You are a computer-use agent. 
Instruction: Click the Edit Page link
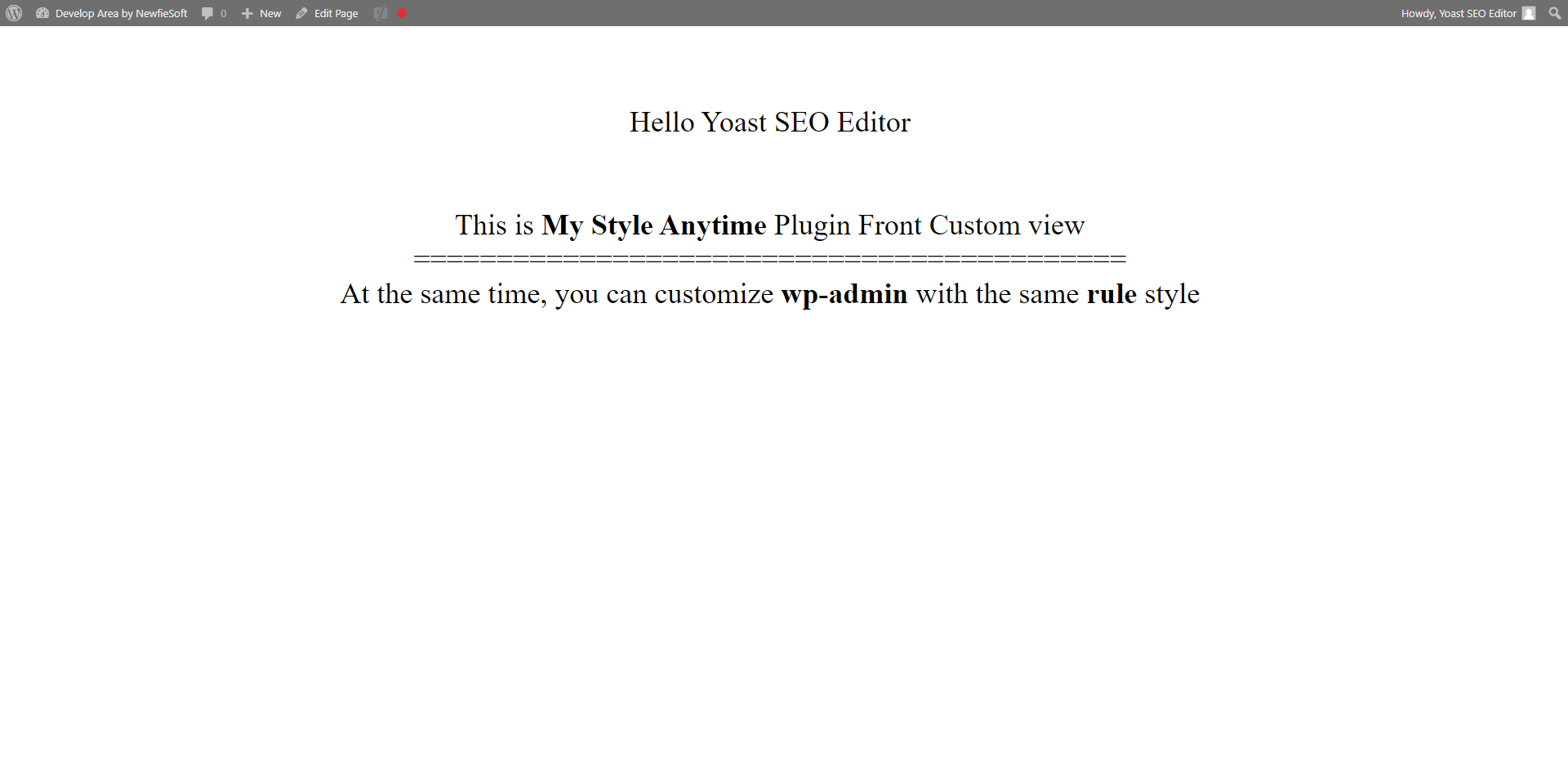coord(327,13)
